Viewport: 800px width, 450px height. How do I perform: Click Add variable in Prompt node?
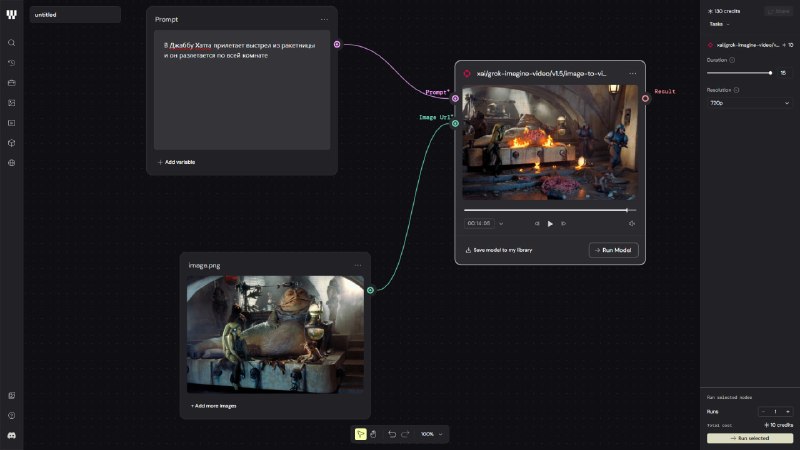(176, 162)
